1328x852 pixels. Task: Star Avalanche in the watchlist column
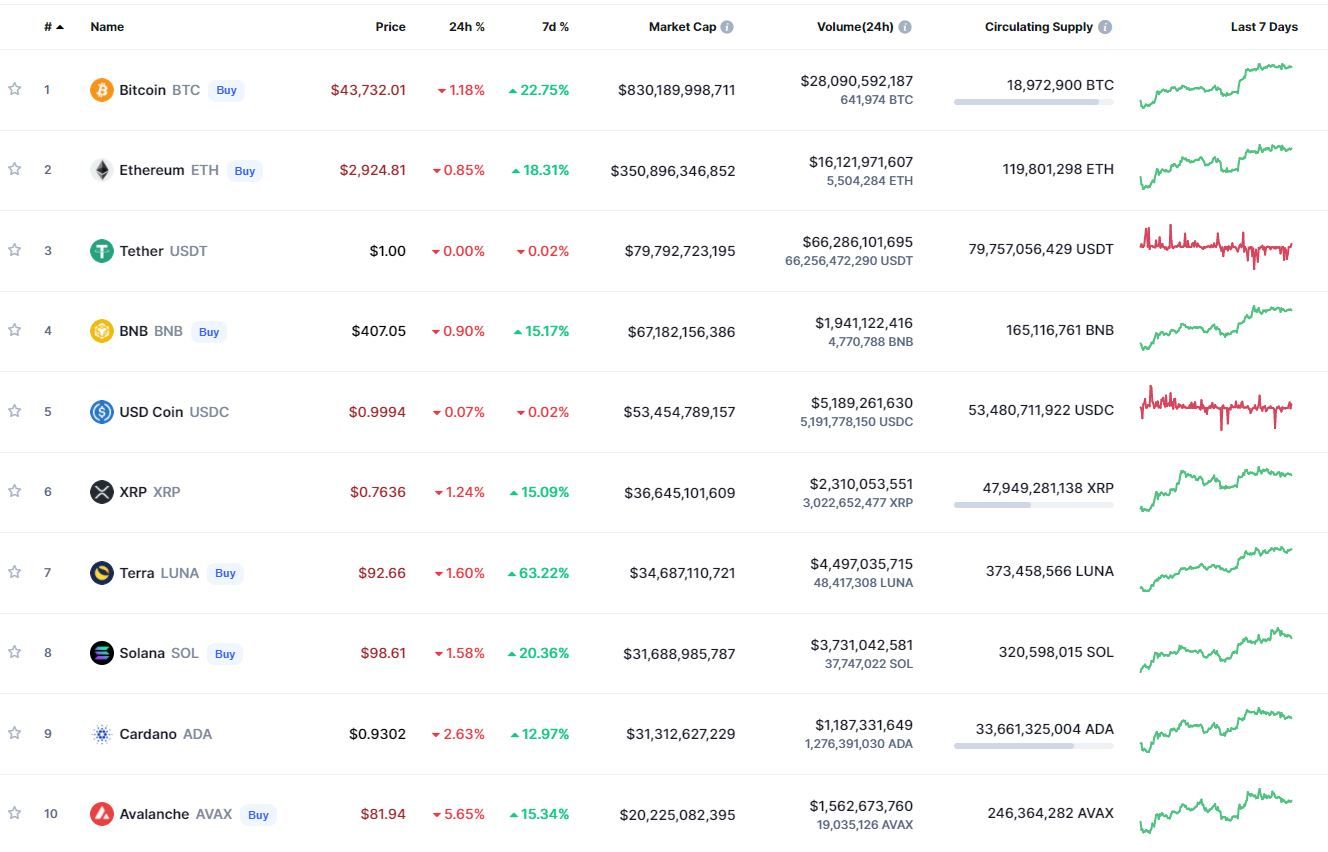15,813
